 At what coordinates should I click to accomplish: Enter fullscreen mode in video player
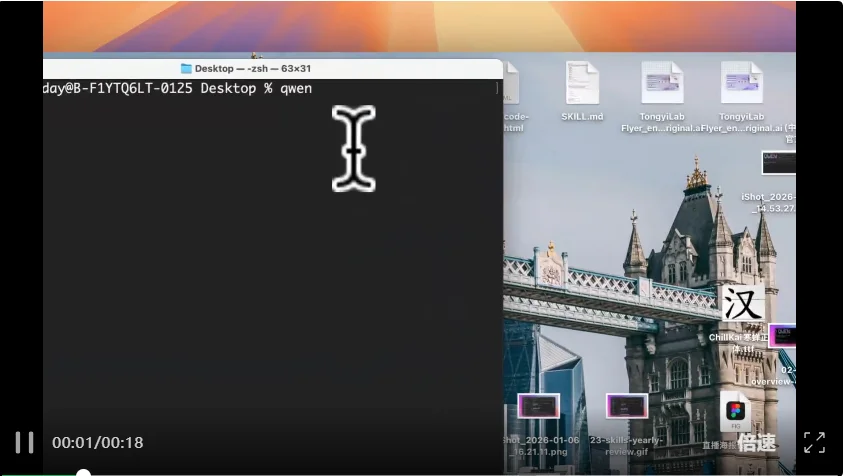click(814, 442)
